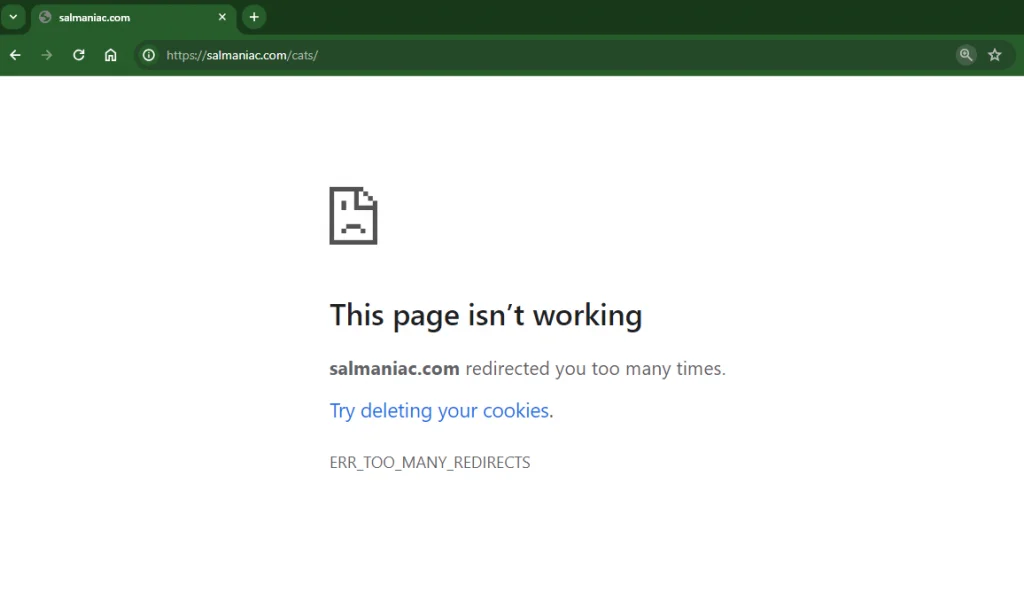Screen dimensions: 1024x593
Task: Follow the Try deleting your cookies link
Action: [439, 410]
